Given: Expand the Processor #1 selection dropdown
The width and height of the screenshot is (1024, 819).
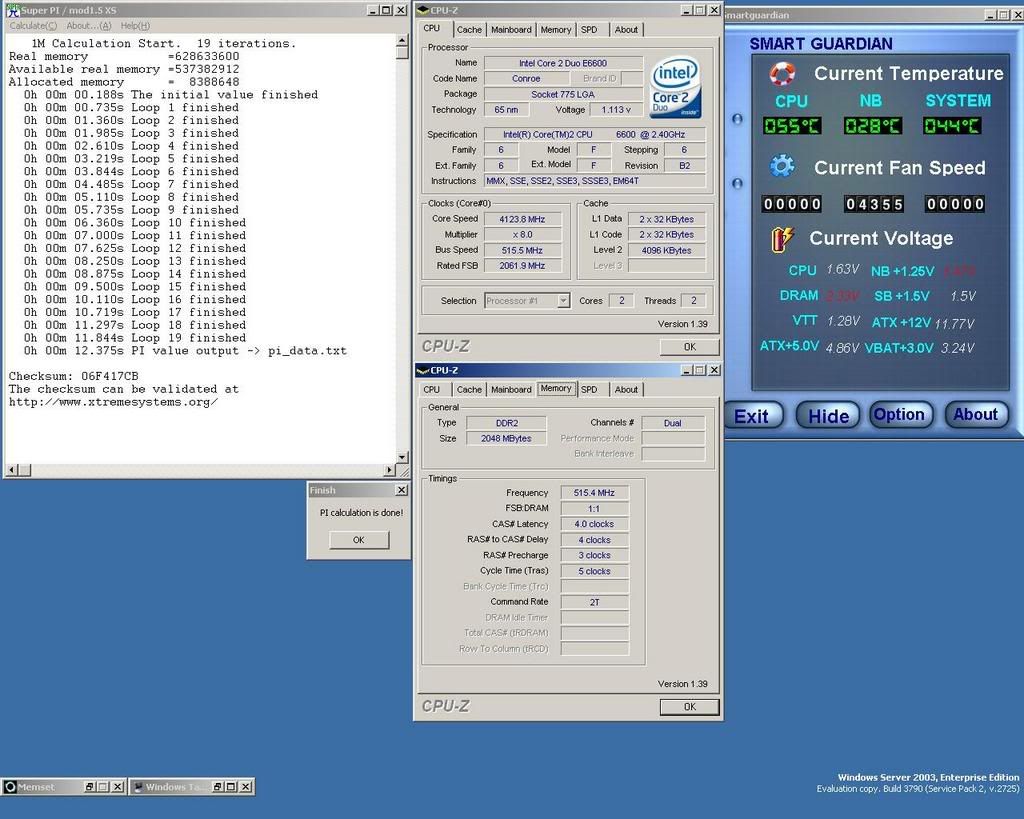Looking at the screenshot, I should (564, 301).
